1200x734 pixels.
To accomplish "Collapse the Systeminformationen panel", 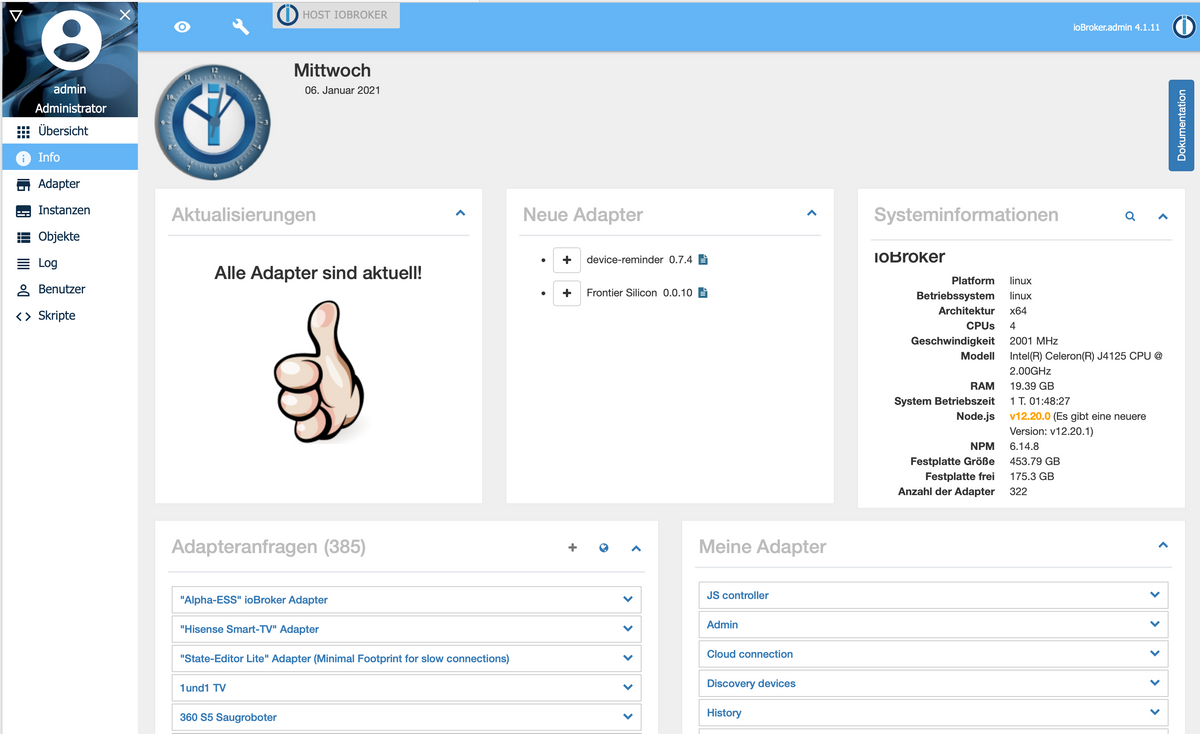I will coord(1163,216).
